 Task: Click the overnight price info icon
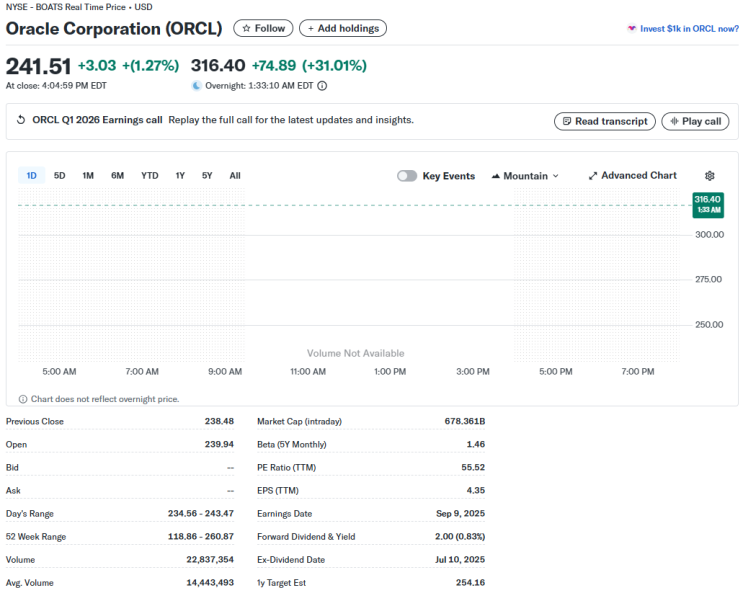click(x=322, y=86)
